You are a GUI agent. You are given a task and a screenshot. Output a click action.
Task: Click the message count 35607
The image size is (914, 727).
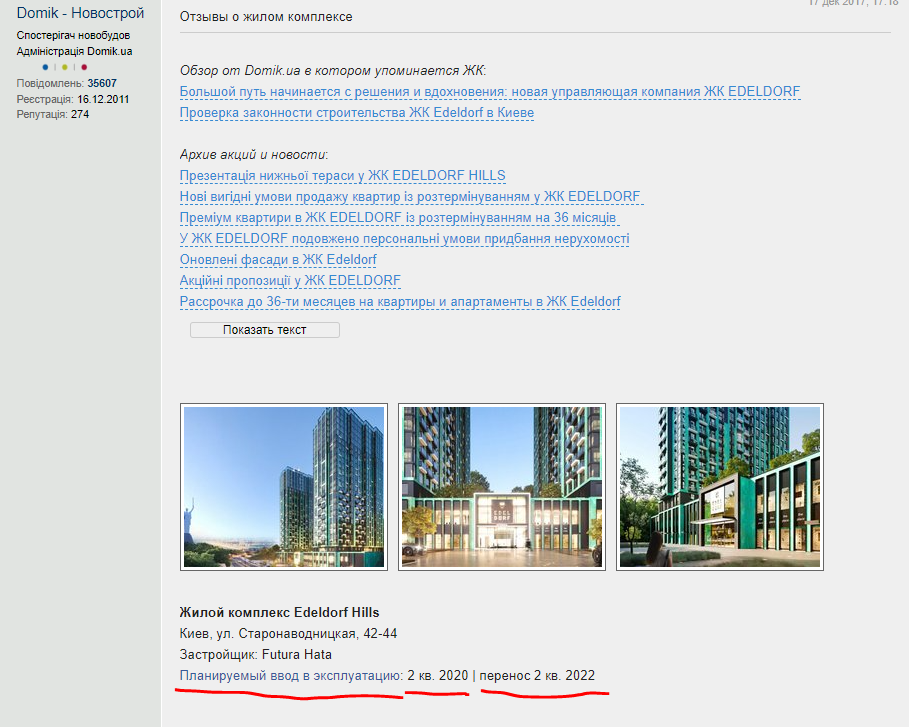pyautogui.click(x=102, y=83)
